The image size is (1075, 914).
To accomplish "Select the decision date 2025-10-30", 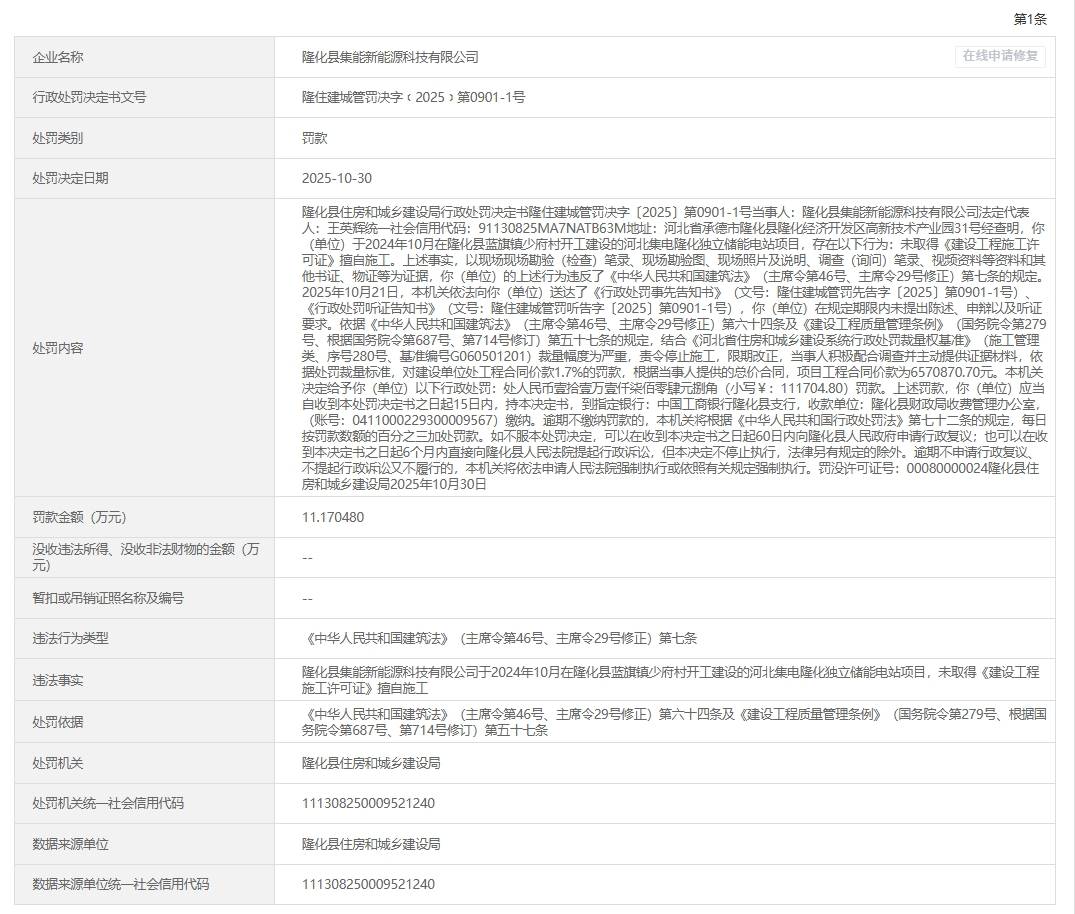I will 337,178.
